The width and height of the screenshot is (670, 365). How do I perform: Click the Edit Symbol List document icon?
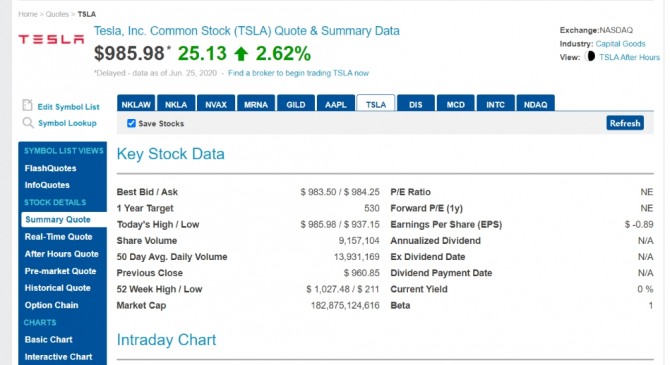[27, 105]
